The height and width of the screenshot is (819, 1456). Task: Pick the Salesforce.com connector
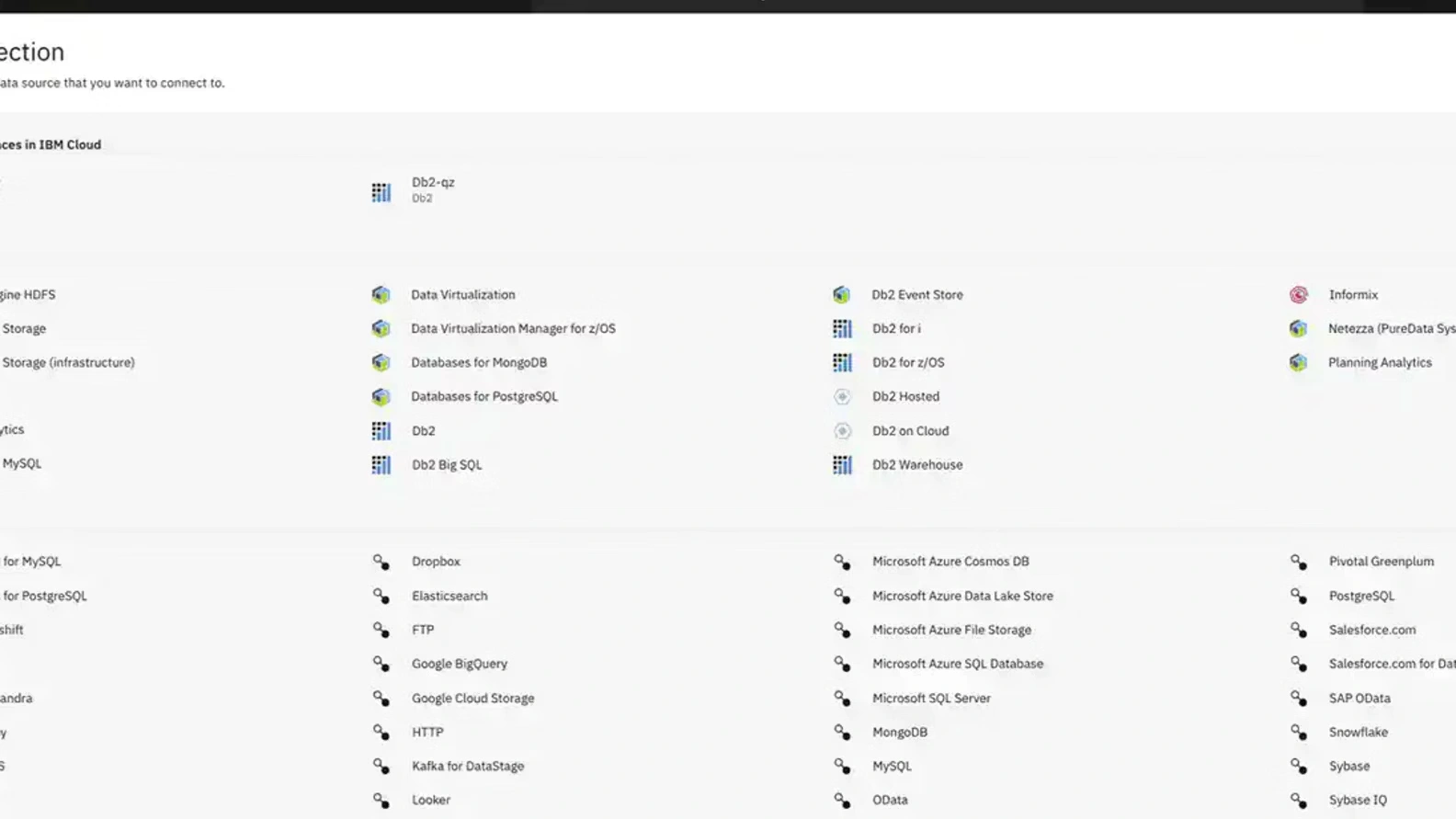[1371, 630]
